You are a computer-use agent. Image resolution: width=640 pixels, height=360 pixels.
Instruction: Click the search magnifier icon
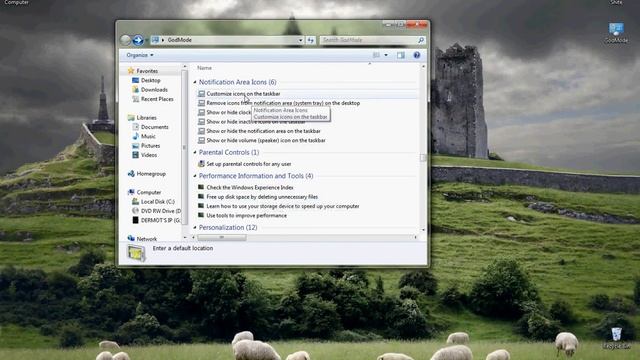click(421, 40)
